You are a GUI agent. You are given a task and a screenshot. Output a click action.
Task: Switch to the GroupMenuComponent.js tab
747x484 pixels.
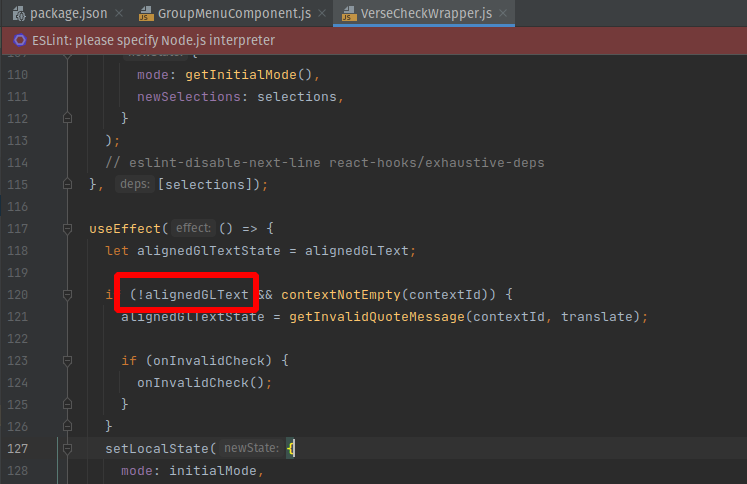pos(234,13)
